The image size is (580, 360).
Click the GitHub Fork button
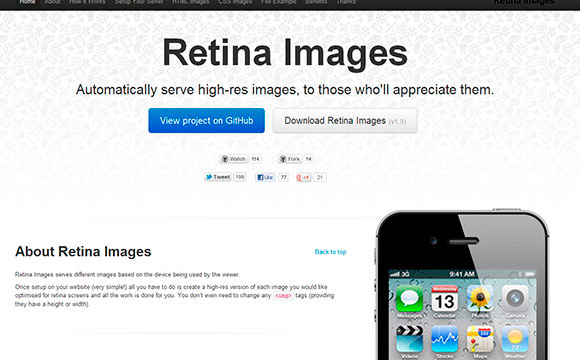tap(290, 159)
